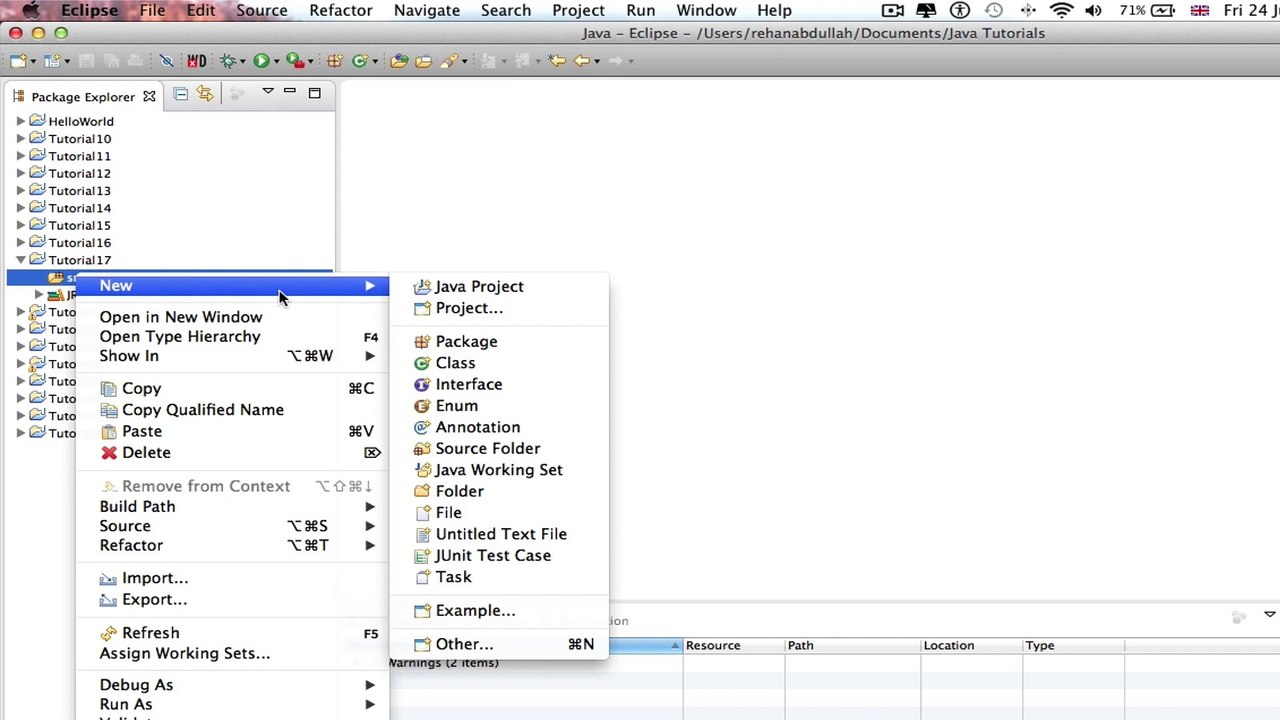Open the Back history dropdown arrow

click(x=597, y=61)
